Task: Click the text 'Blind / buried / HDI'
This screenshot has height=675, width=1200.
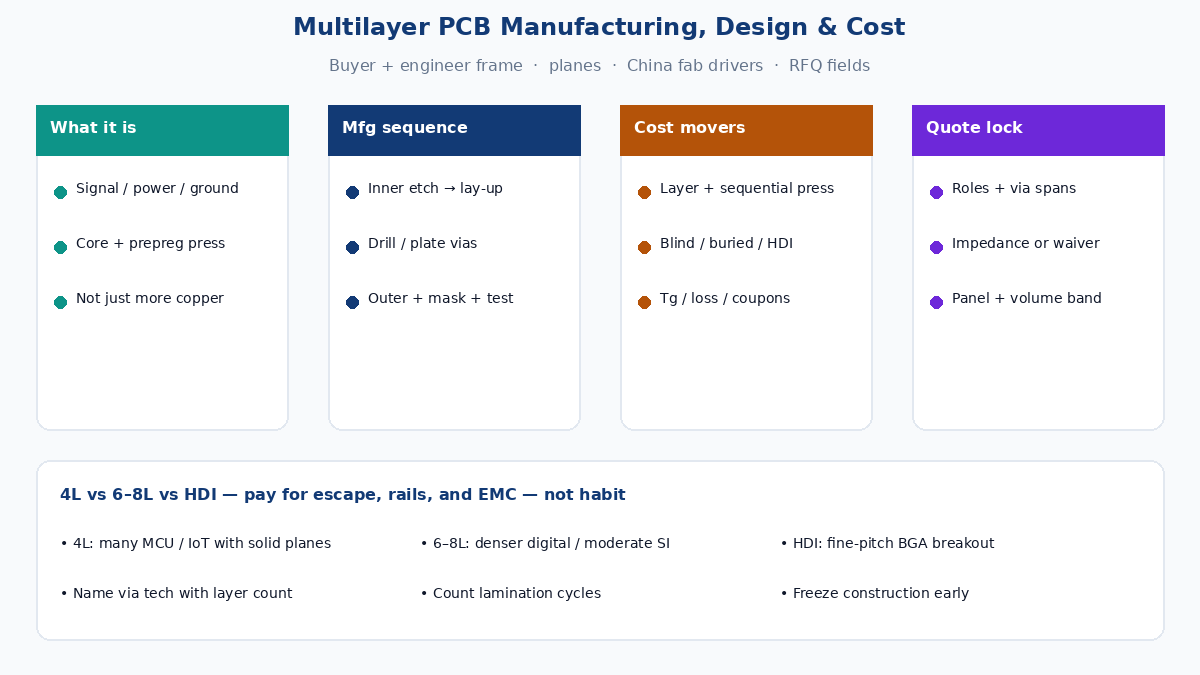Action: point(726,244)
